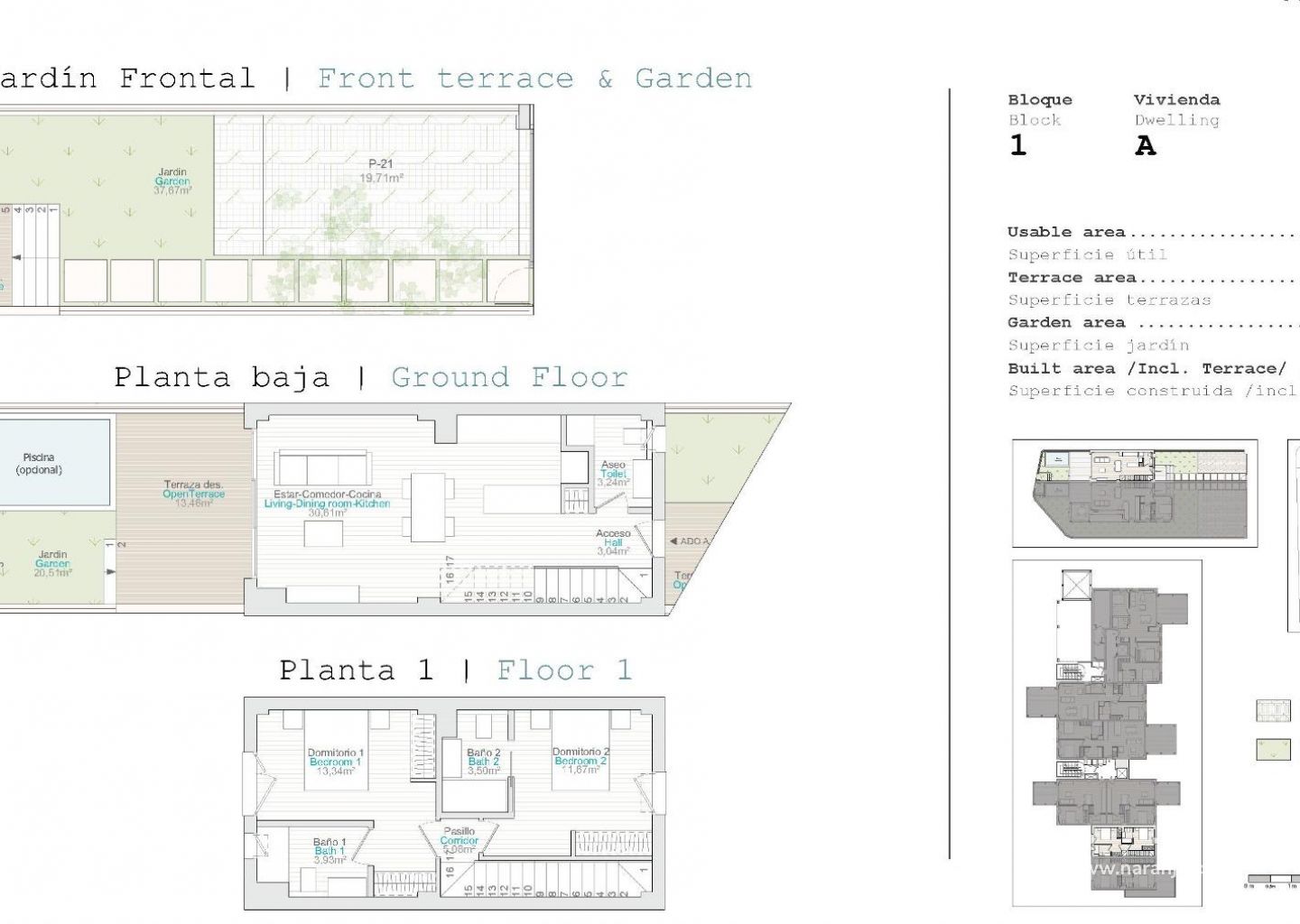Click the ADO A entrance arrow marker

coord(690,541)
